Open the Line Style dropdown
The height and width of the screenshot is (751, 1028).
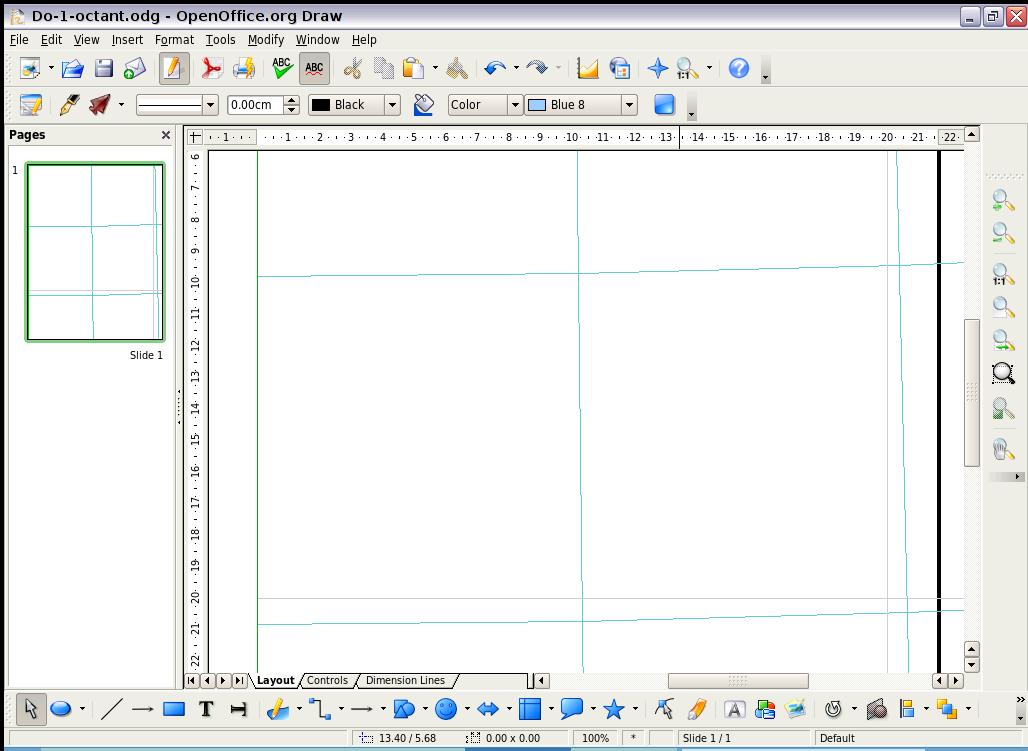pyautogui.click(x=210, y=105)
